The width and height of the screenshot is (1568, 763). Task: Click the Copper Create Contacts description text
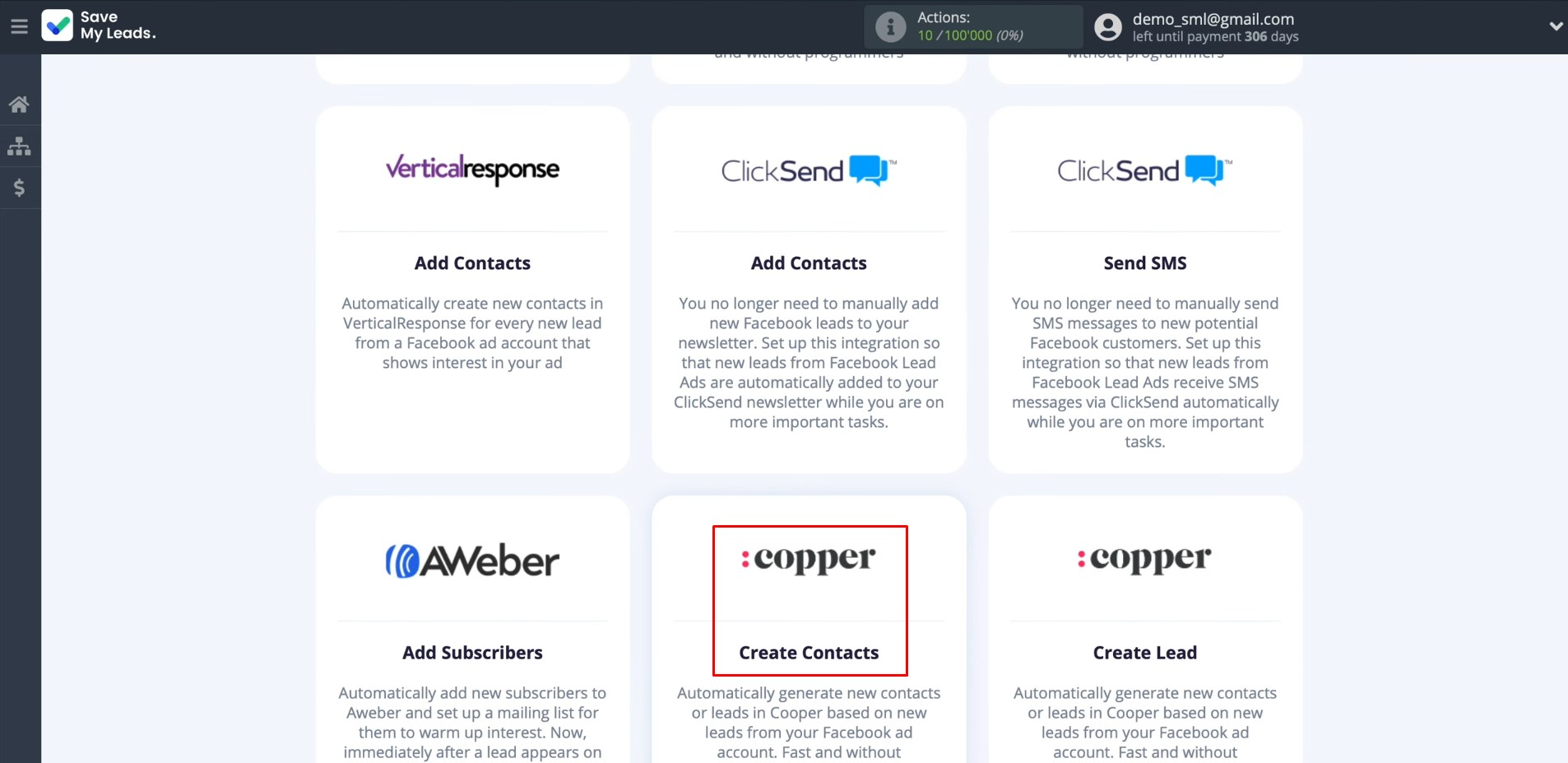click(x=809, y=723)
